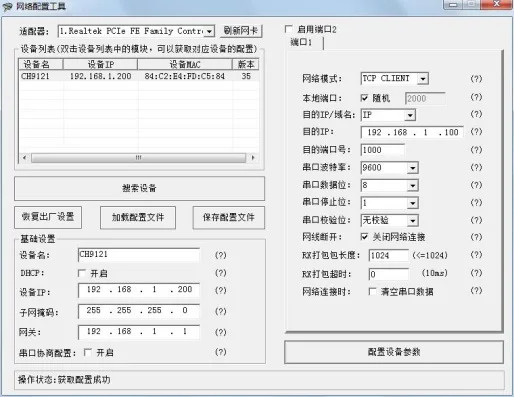Click the device list horizontal scrollbar thumb
This screenshot has height=397, width=514.
[138, 157]
